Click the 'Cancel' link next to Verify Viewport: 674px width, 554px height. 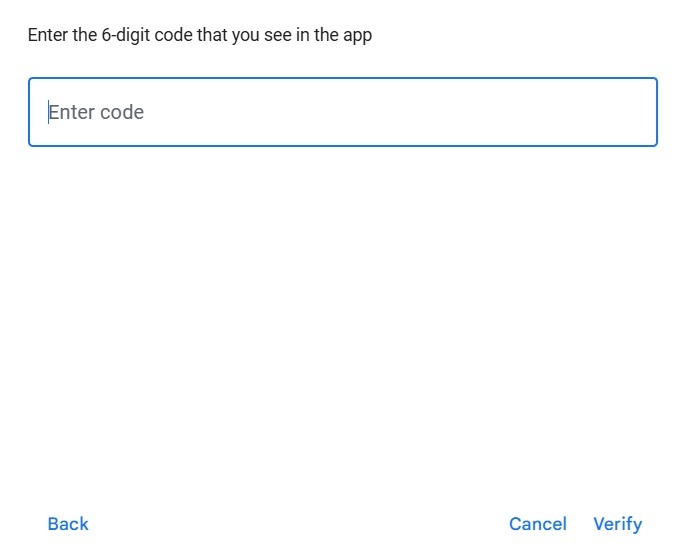537,524
